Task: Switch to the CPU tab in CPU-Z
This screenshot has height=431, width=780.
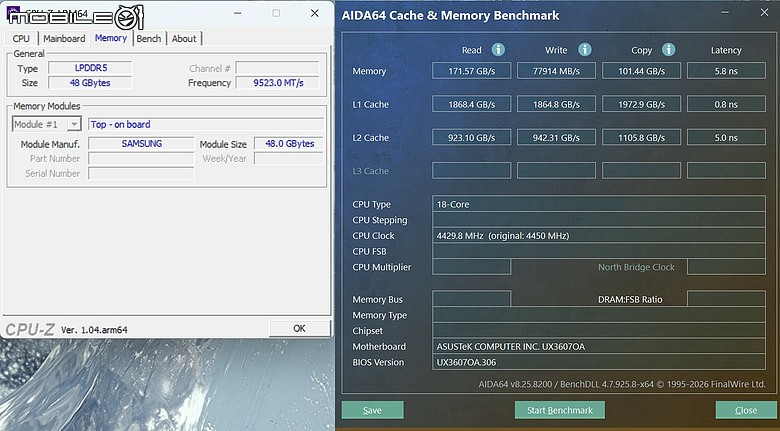Action: pyautogui.click(x=21, y=38)
